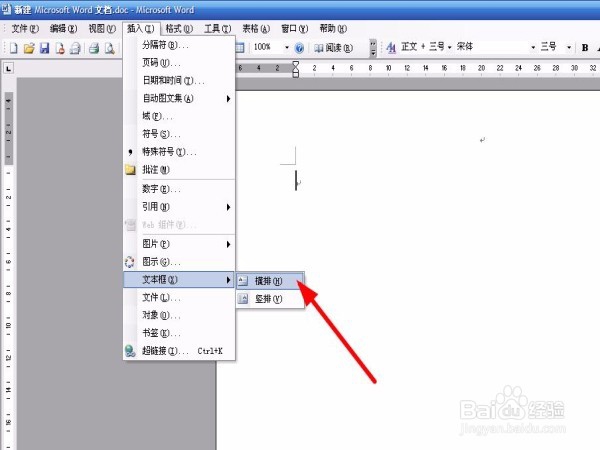
Task: Choose 日期和时间(T)... menu entry
Action: point(179,81)
